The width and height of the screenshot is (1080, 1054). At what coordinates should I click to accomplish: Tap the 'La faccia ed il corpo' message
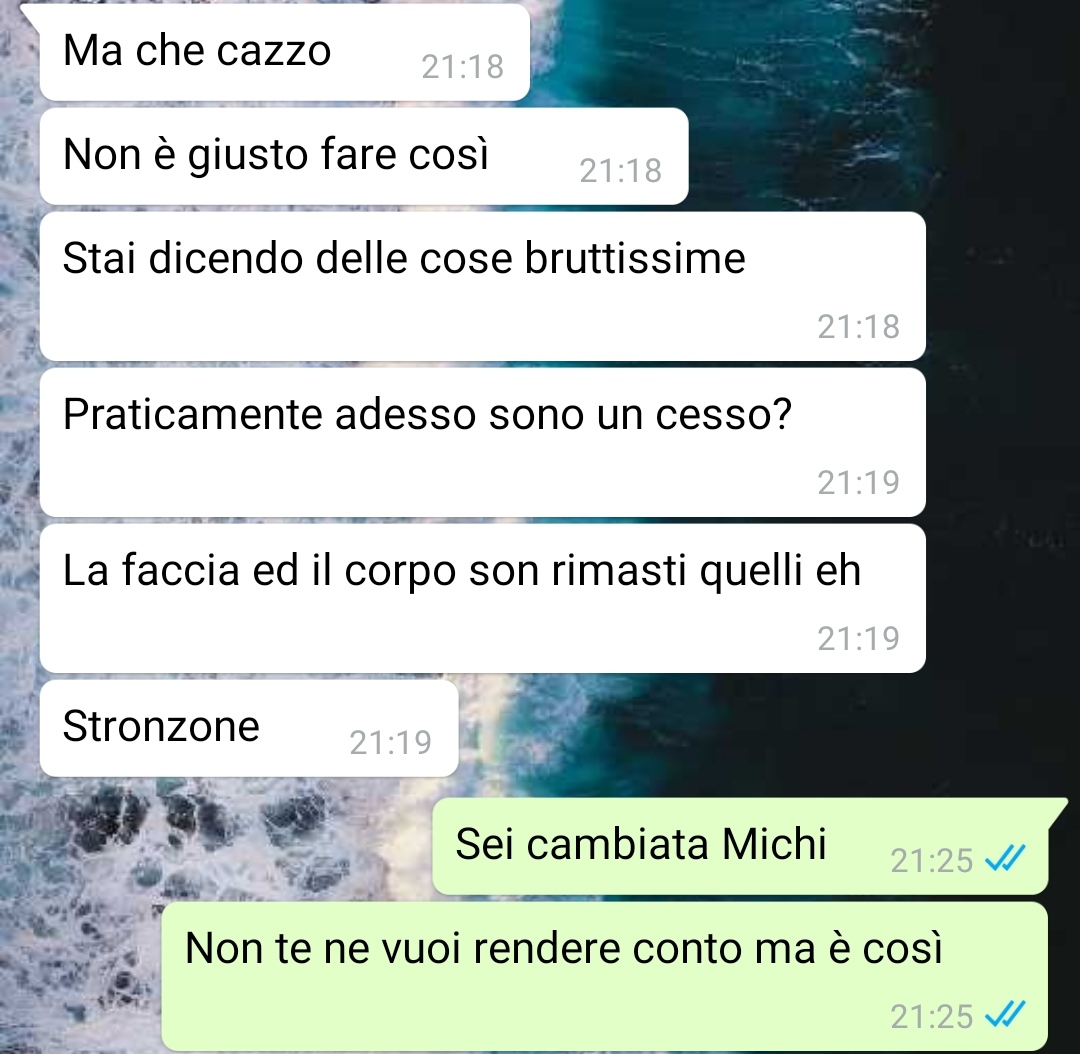(x=482, y=599)
